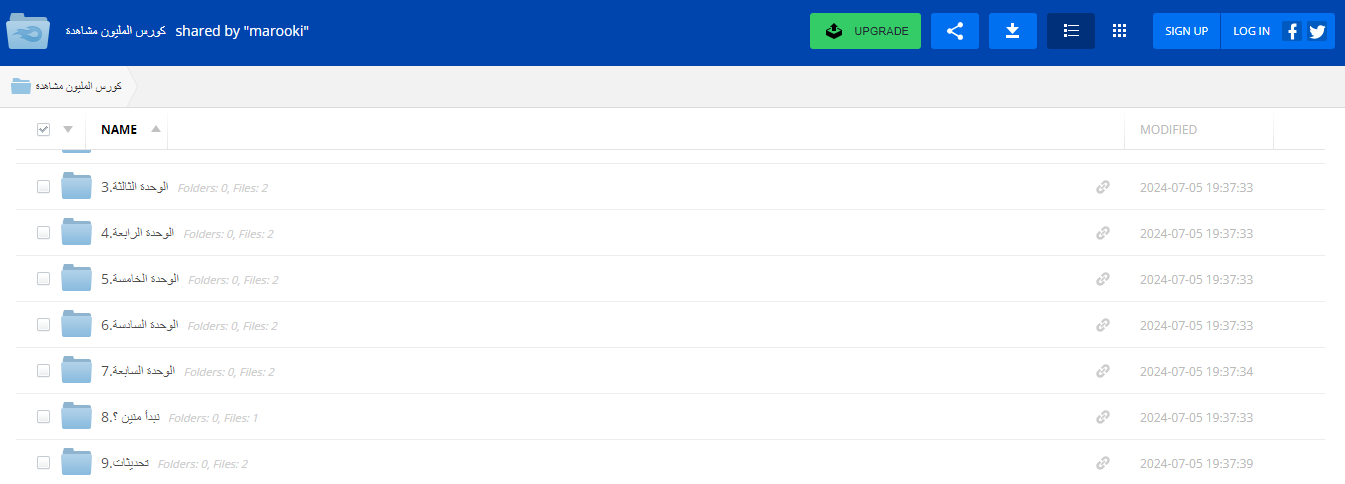Click the LOG IN button
1345x484 pixels.
point(1250,31)
